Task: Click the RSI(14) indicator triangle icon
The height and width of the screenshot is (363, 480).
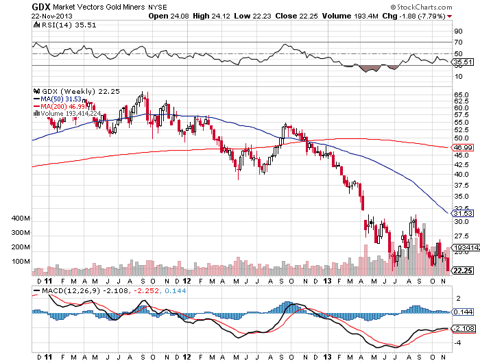Action: coord(37,25)
